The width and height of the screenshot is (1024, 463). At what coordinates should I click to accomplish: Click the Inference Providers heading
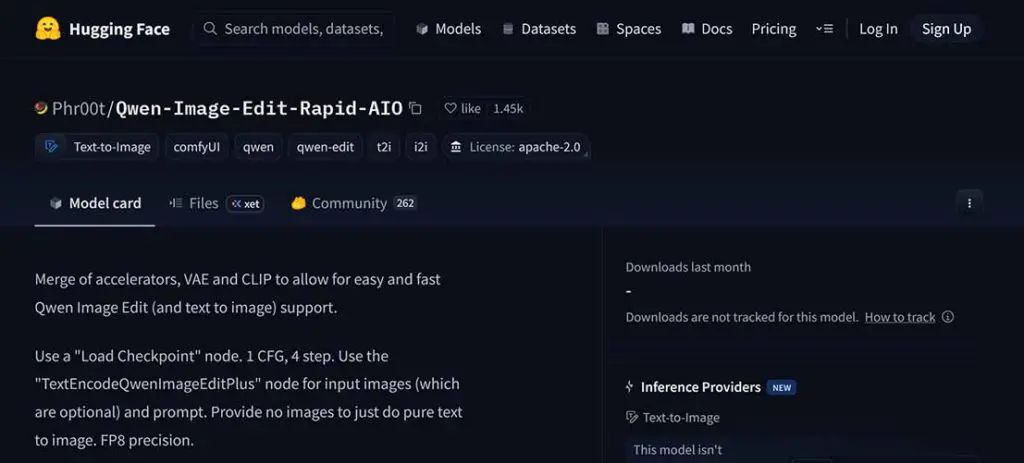tap(701, 387)
